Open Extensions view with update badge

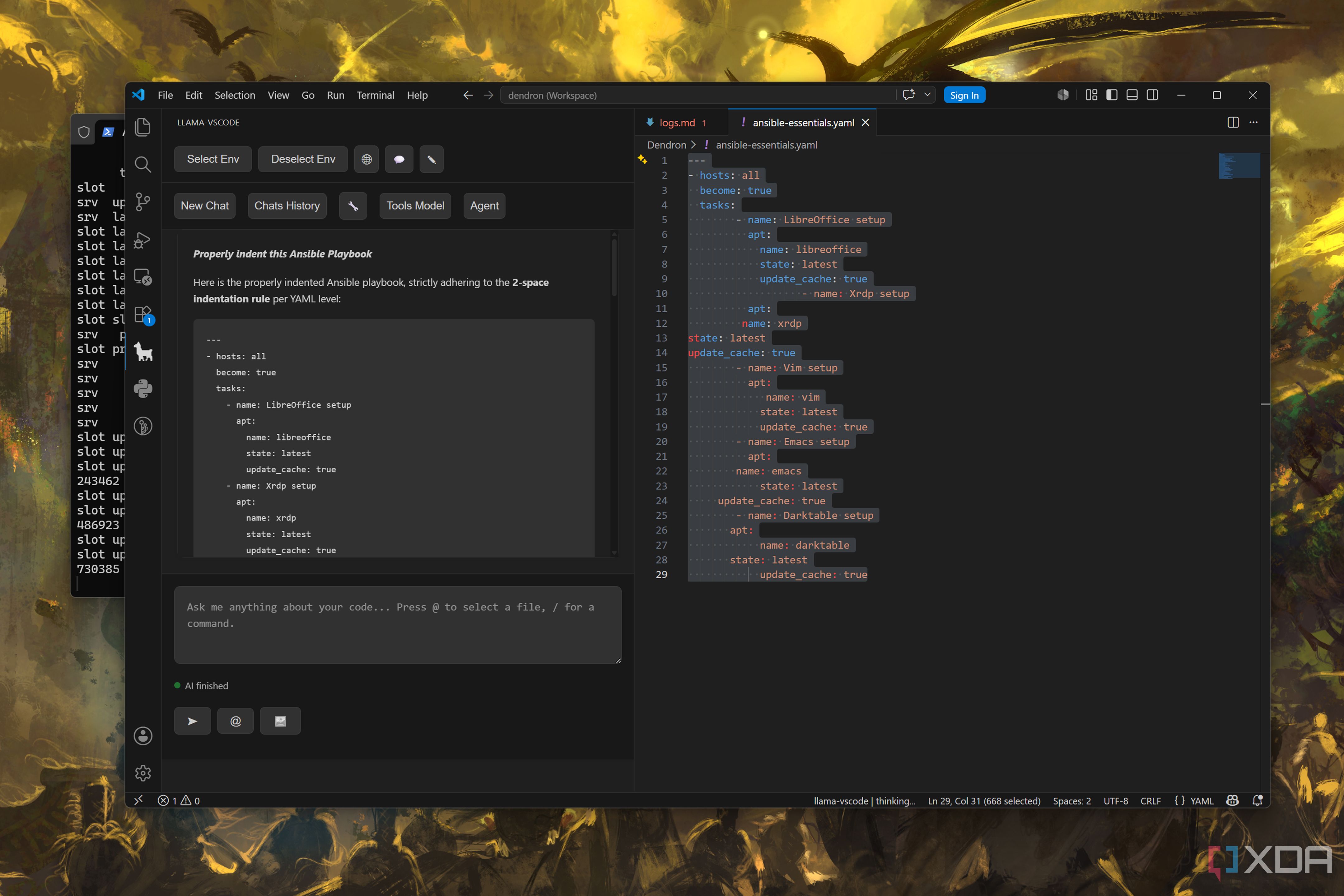pos(143,315)
